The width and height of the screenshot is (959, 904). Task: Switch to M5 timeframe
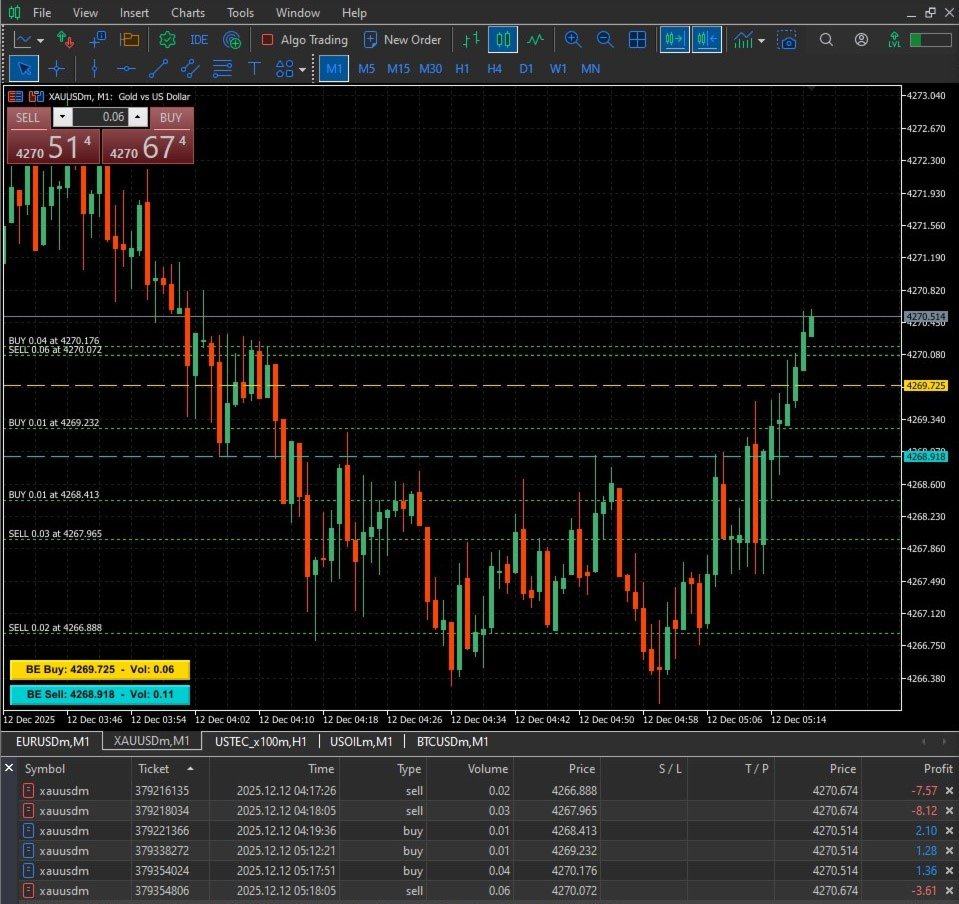[x=366, y=69]
